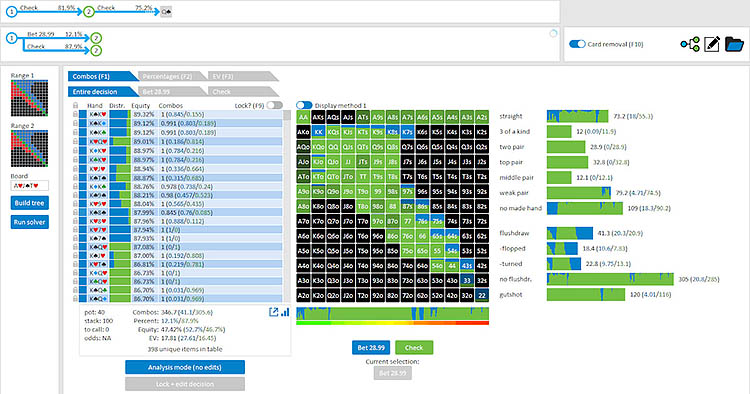
Task: Click the Build tree button
Action: [30, 203]
